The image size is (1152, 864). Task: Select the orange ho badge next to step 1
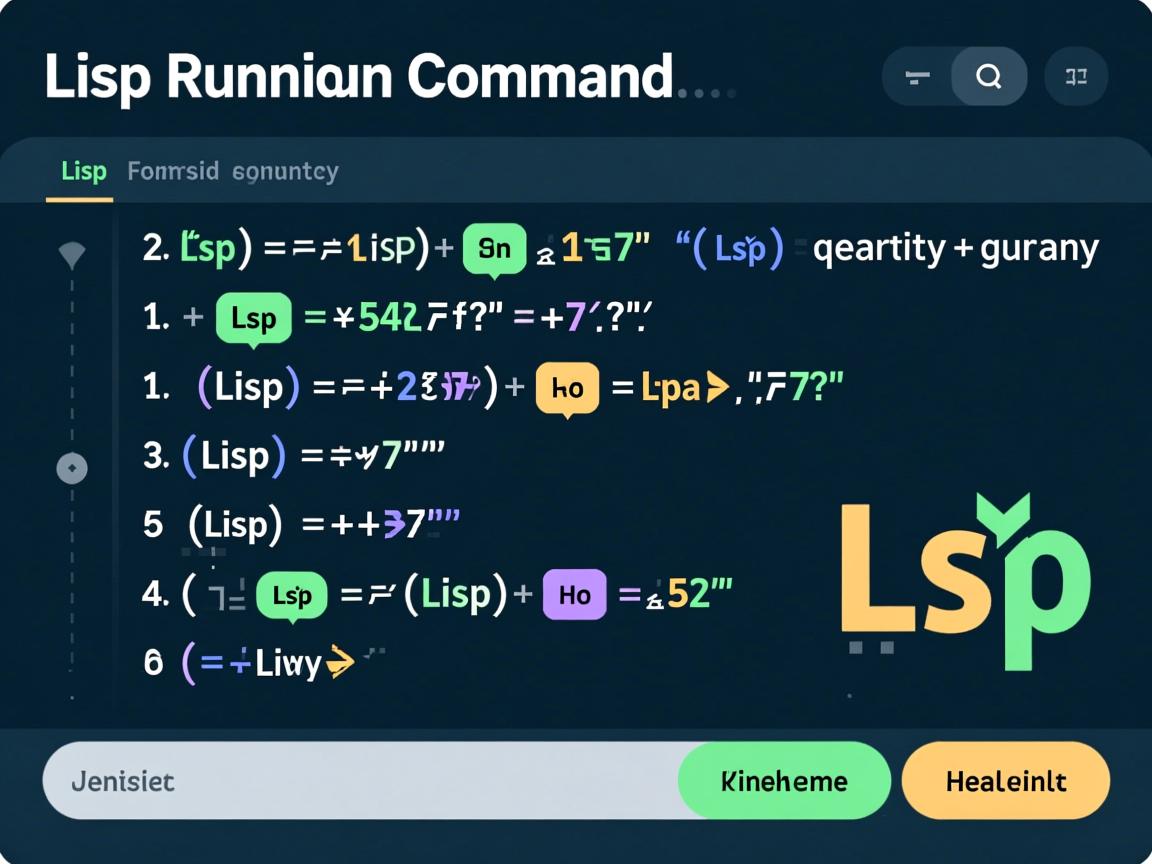[567, 387]
